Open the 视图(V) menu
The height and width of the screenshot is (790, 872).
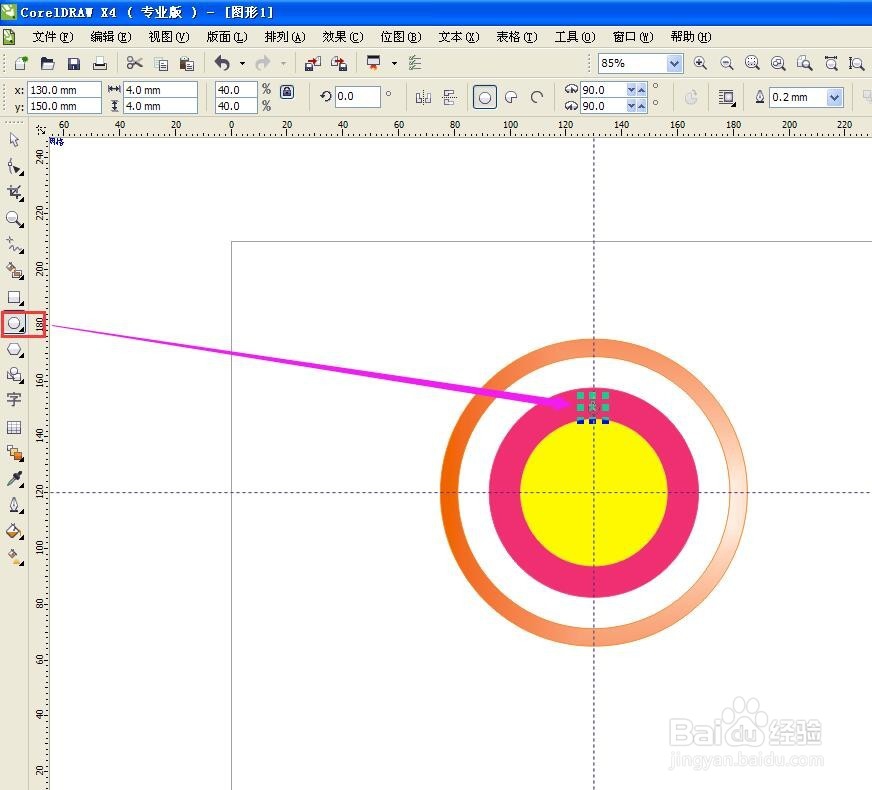(169, 37)
